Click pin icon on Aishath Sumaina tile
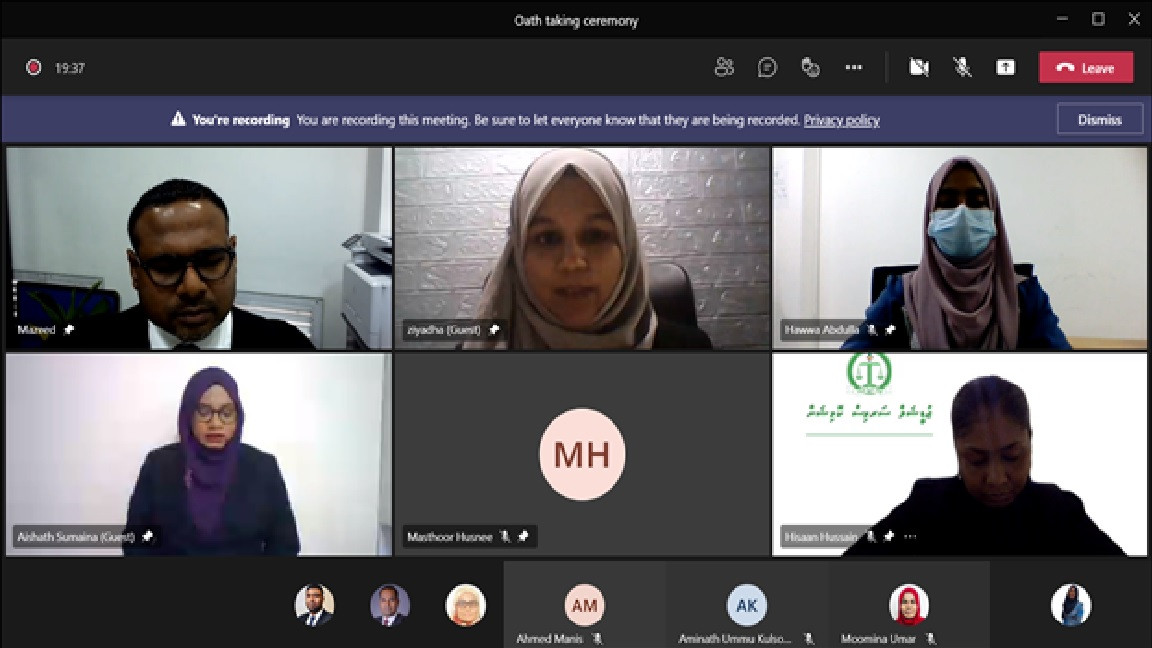This screenshot has height=648, width=1152. [148, 537]
